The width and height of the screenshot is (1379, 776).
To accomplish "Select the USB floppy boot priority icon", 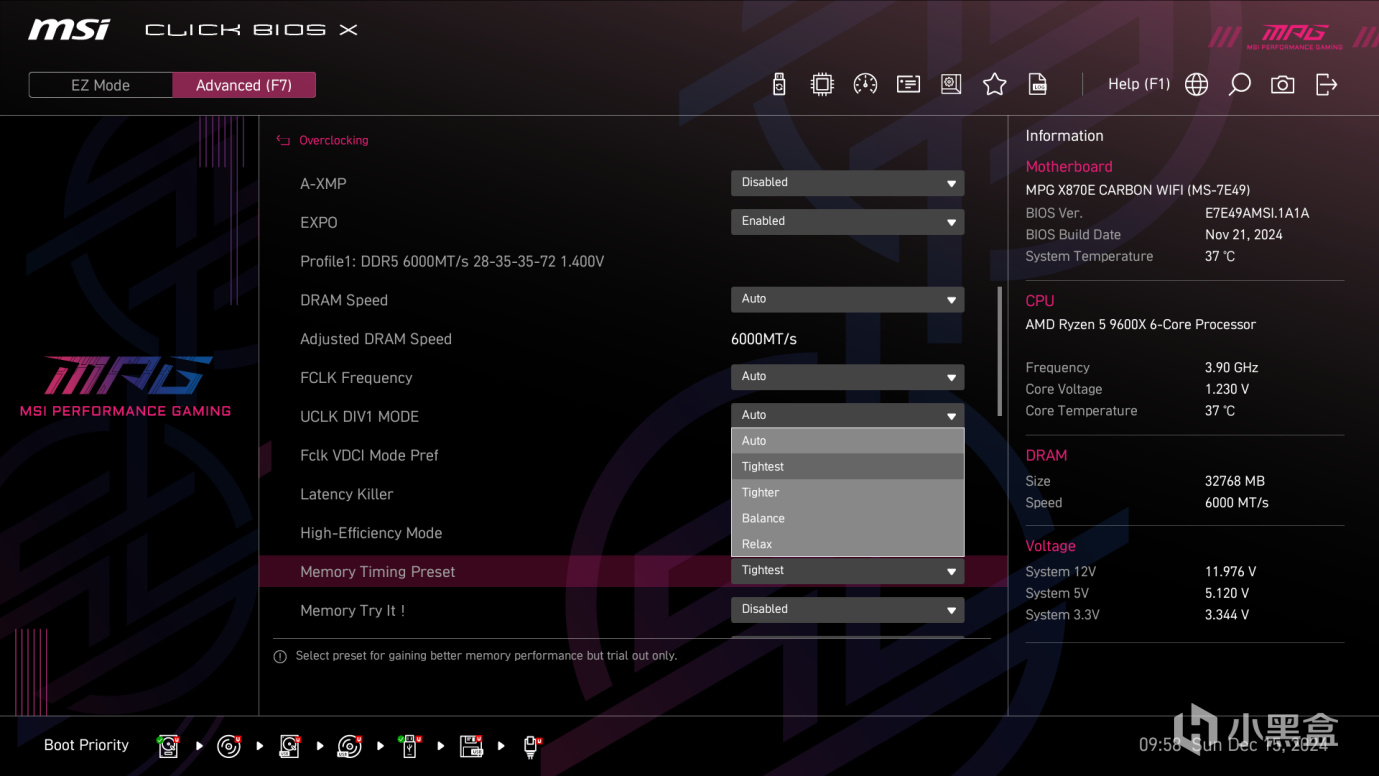I will tap(471, 746).
